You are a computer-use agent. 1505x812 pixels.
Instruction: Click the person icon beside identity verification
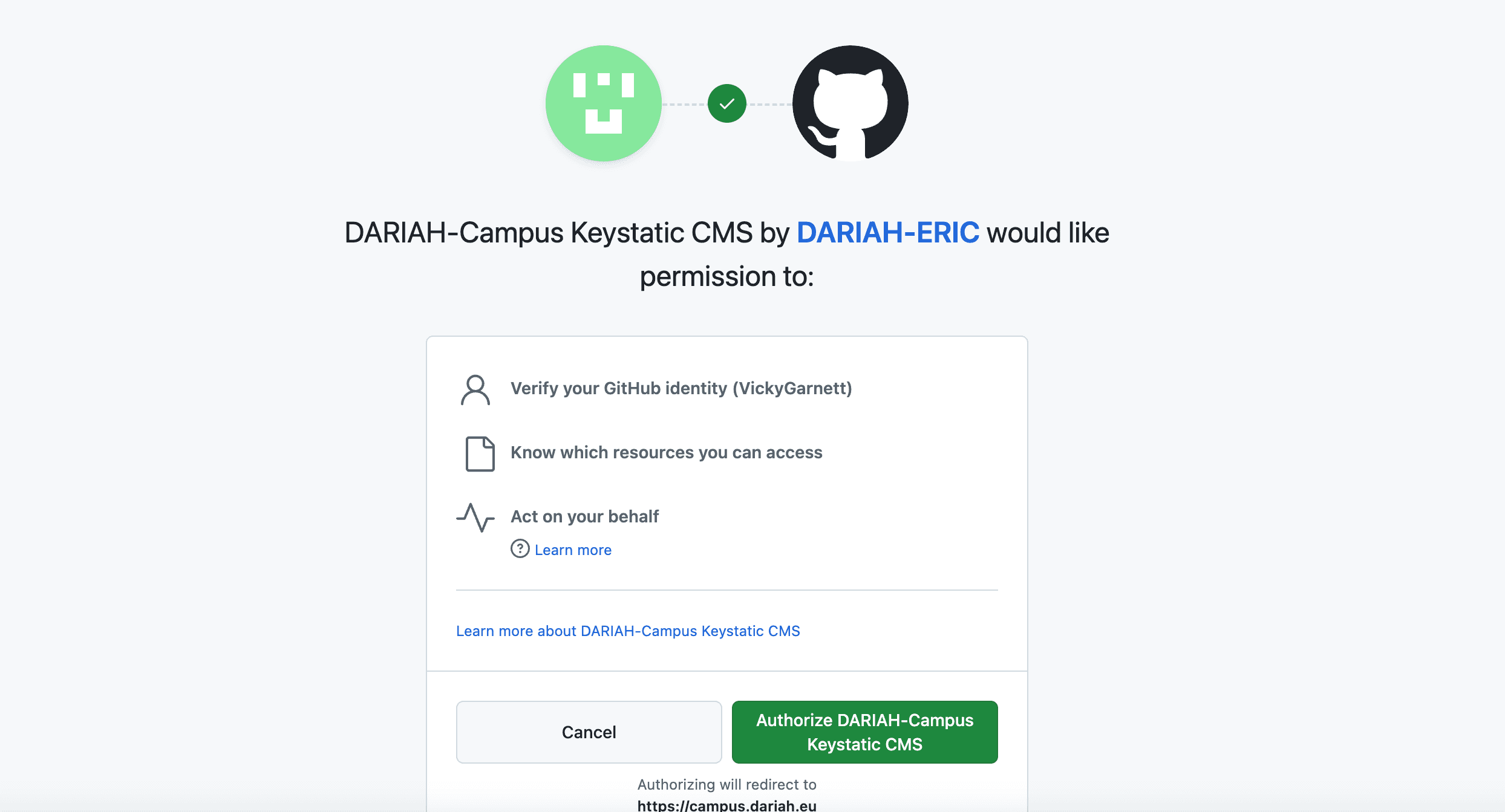[475, 390]
